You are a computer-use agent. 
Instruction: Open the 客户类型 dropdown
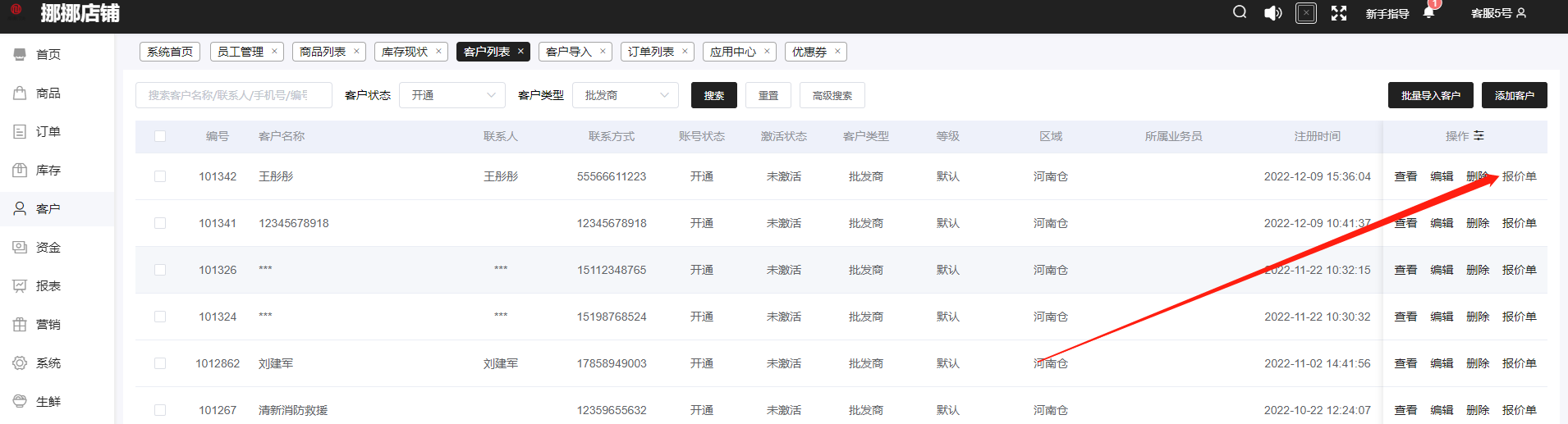[626, 96]
